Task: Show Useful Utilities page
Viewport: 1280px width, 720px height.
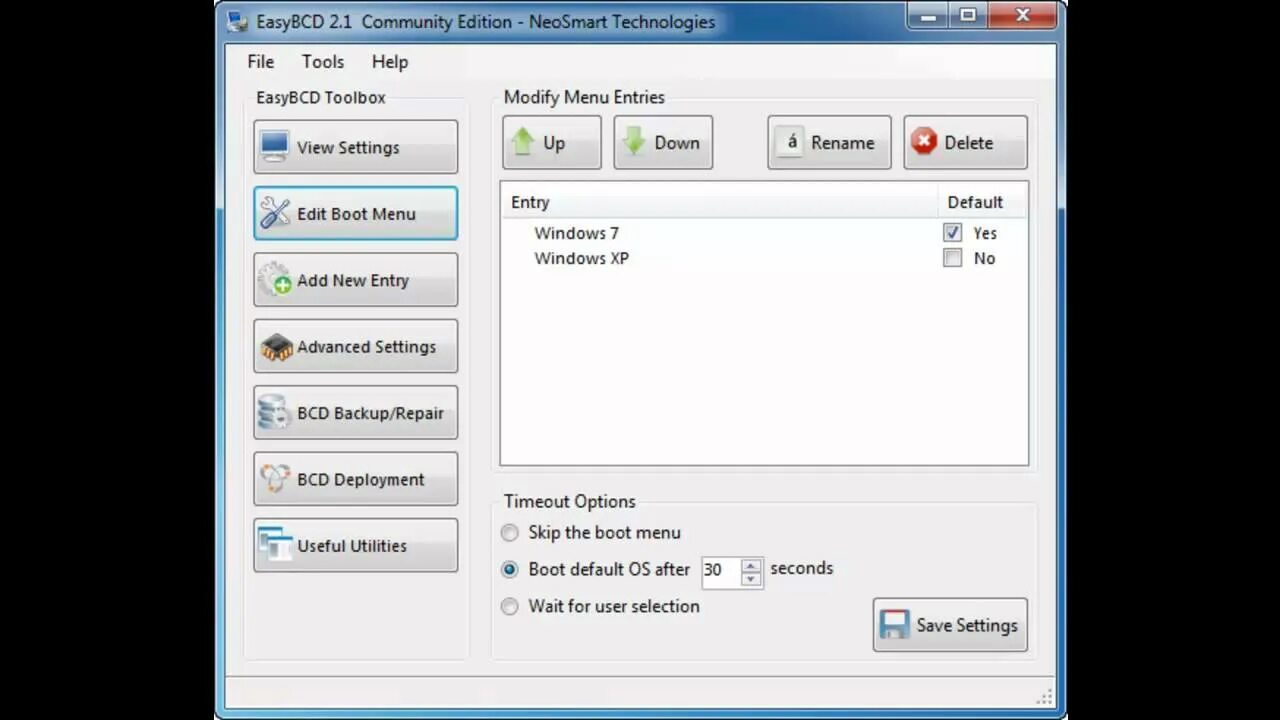Action: (356, 545)
